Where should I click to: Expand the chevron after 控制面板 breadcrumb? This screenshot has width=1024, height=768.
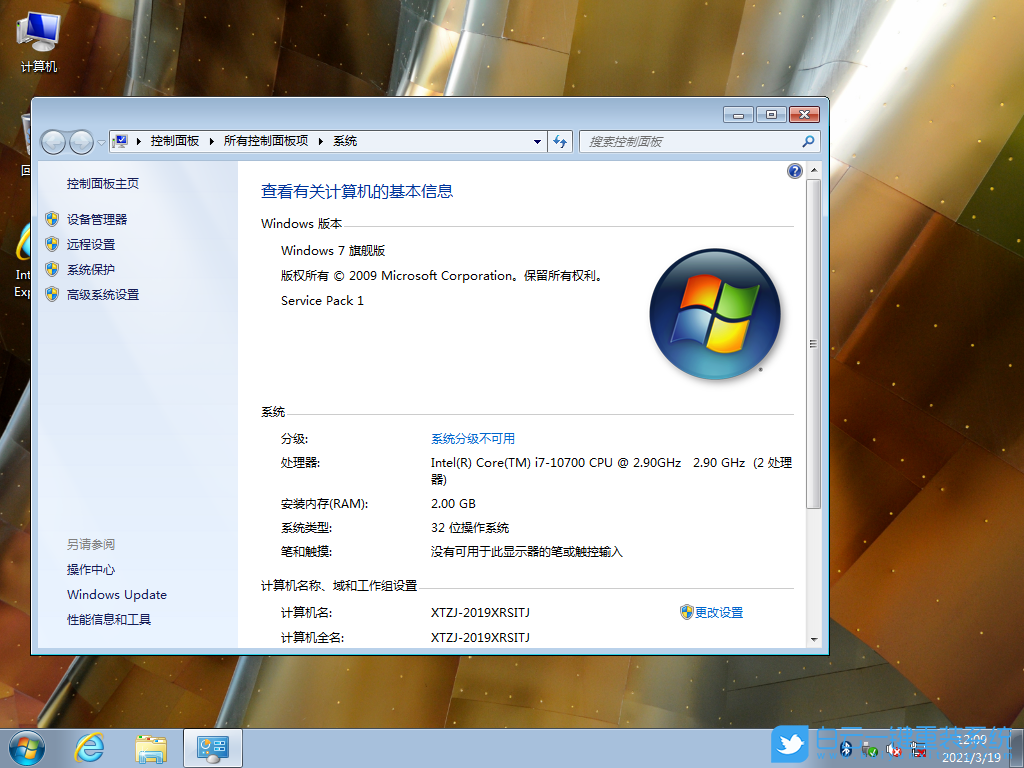[x=211, y=141]
